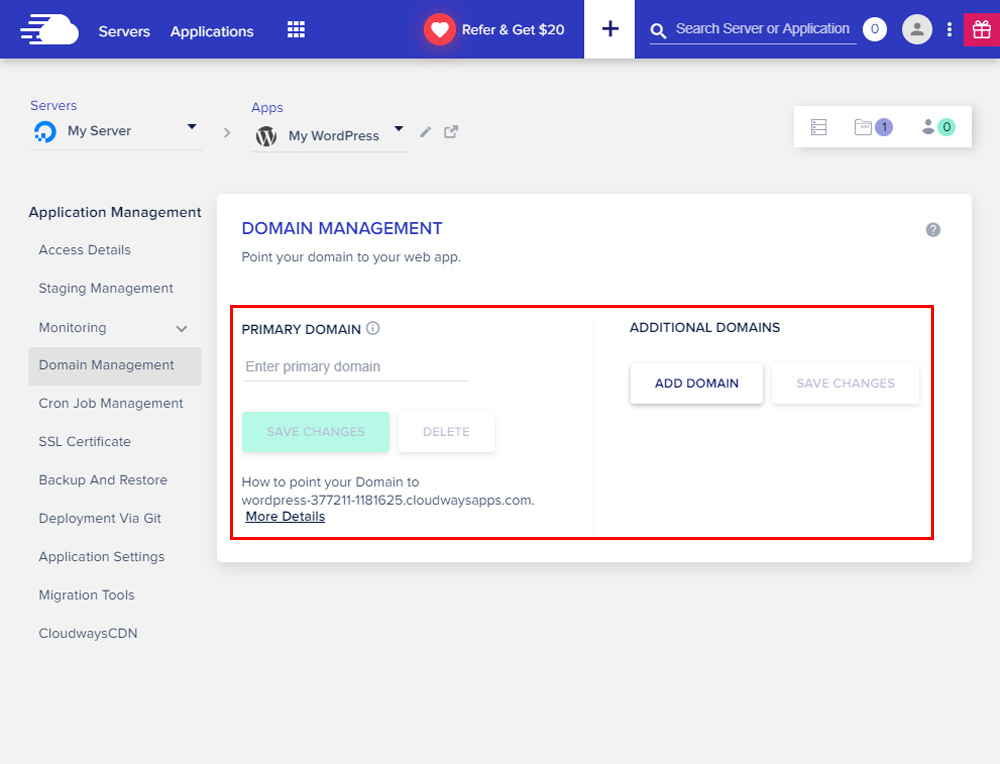Viewport: 1000px width, 764px height.
Task: Click Save Changes under Primary Domain
Action: tap(316, 432)
